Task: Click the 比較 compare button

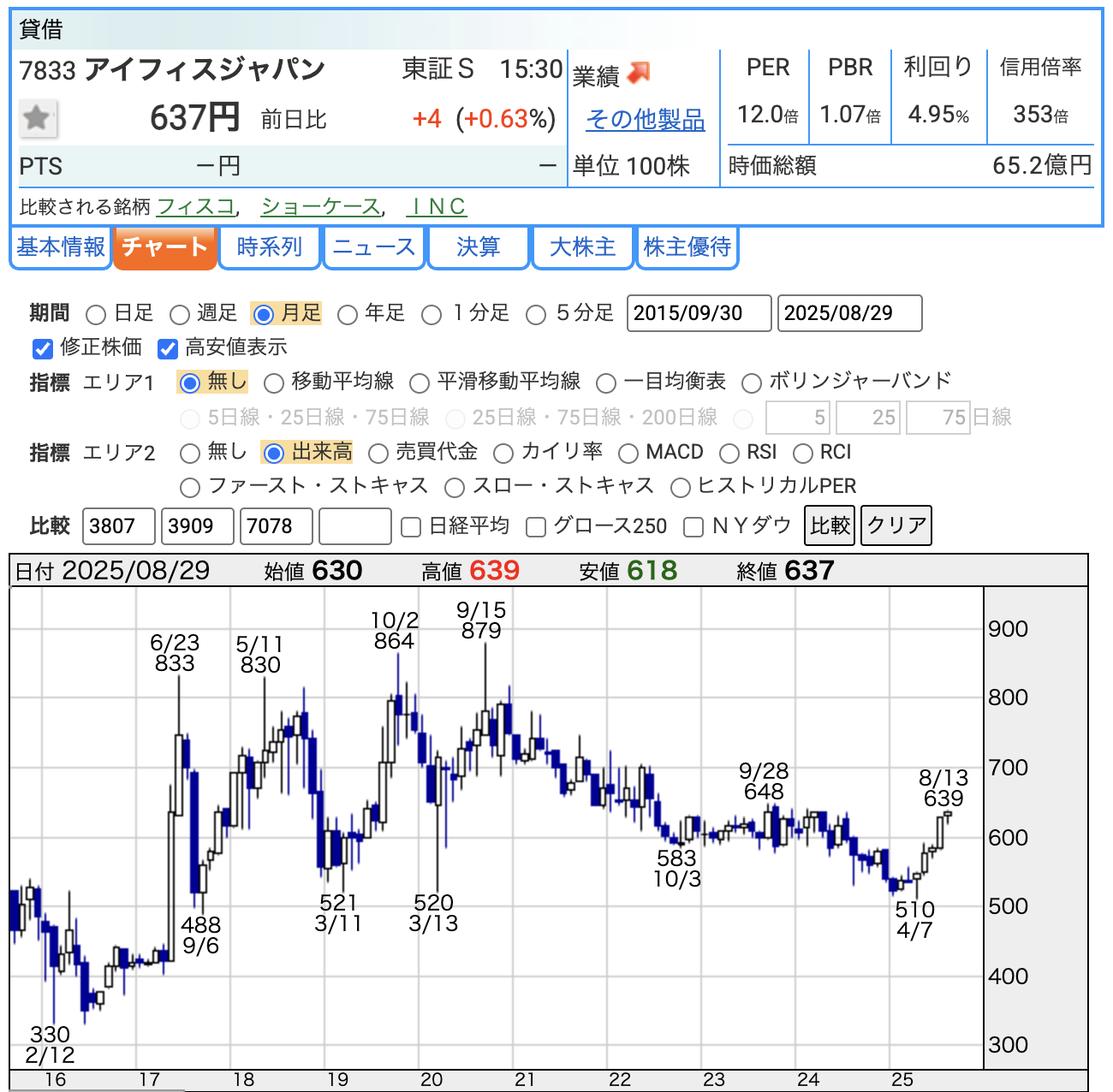Action: coord(830,525)
